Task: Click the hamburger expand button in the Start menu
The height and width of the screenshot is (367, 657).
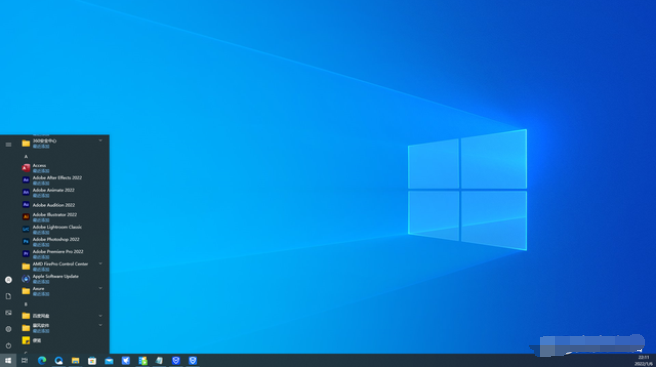Action: pyautogui.click(x=8, y=144)
